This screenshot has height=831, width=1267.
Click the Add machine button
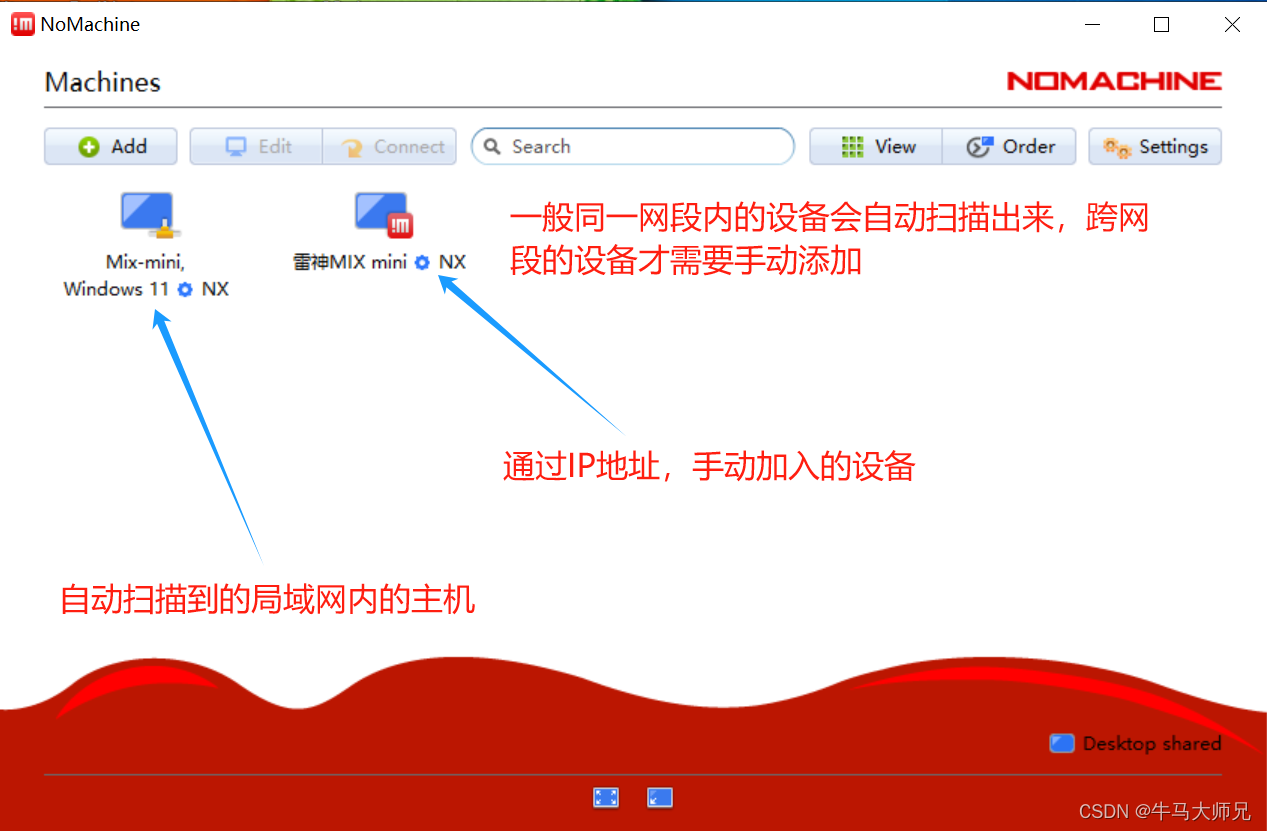tap(111, 146)
